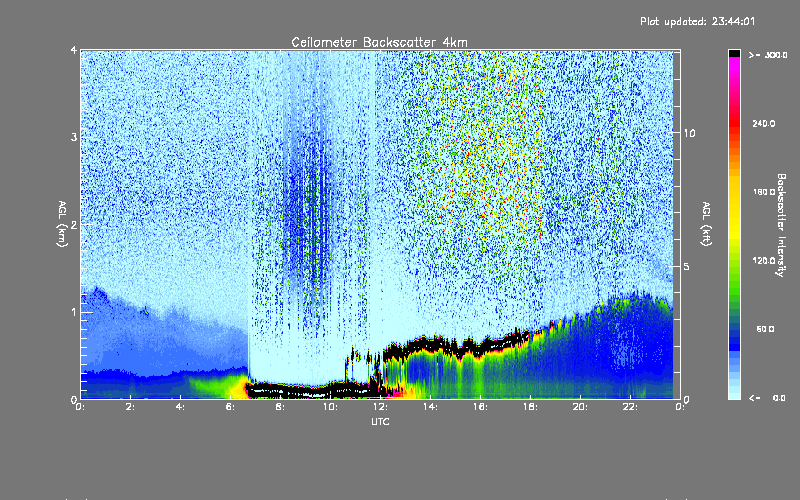Image resolution: width=800 pixels, height=500 pixels.
Task: Click the '14:' UTC time tick
Action: pos(430,407)
